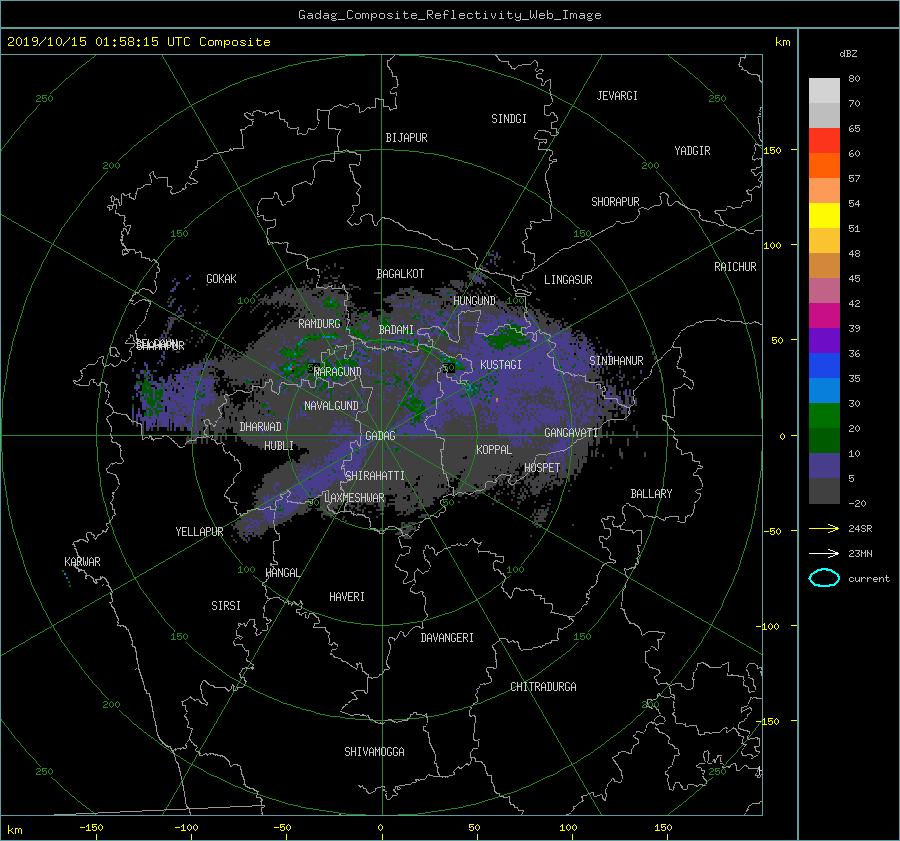900x841 pixels.
Task: Click the KUSTAGI city label
Action: [x=501, y=365]
